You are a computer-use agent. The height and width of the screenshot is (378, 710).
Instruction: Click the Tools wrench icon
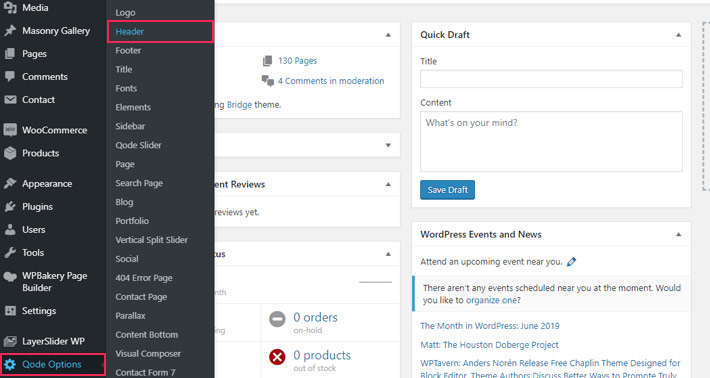coord(10,253)
